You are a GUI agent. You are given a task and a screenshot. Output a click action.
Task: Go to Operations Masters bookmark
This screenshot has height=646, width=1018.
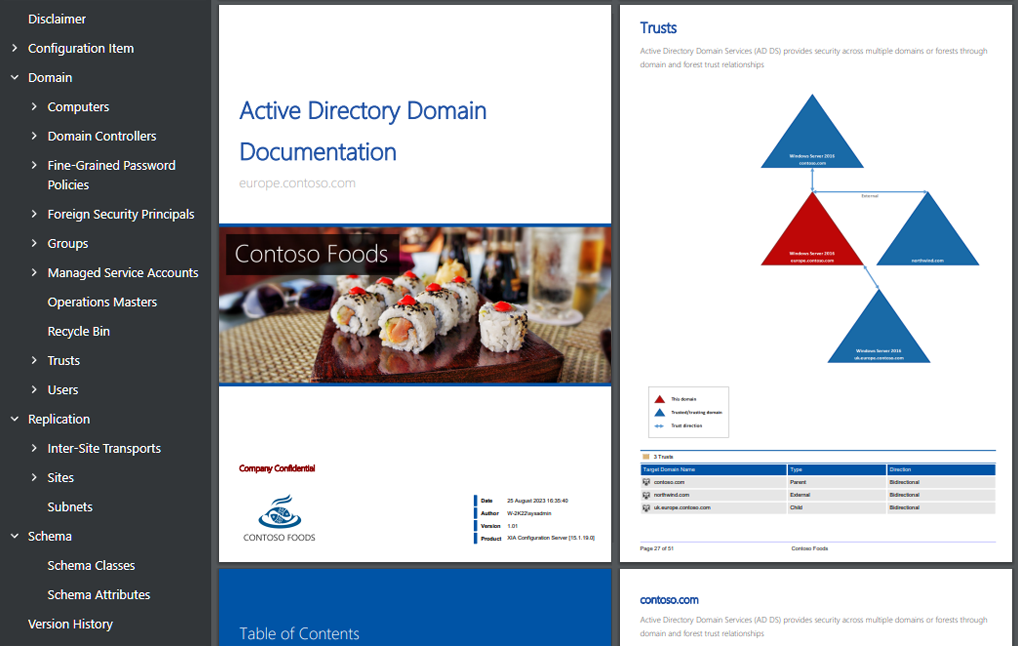102,302
